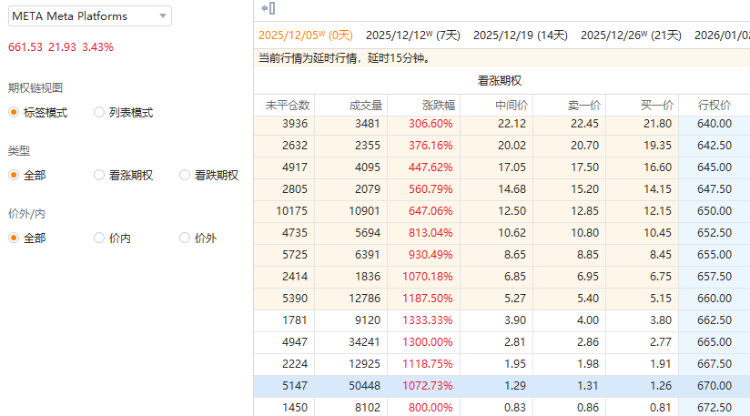Switch to 2025/12/26 (21天) expiry tab
The height and width of the screenshot is (416, 750).
point(631,35)
